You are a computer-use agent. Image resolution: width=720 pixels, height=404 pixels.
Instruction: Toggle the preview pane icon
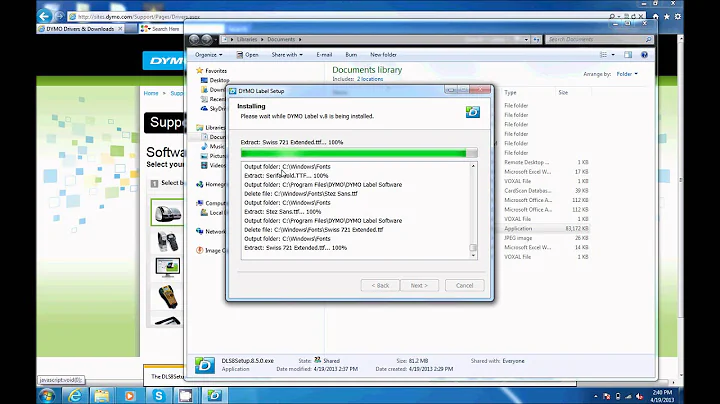(x=628, y=55)
